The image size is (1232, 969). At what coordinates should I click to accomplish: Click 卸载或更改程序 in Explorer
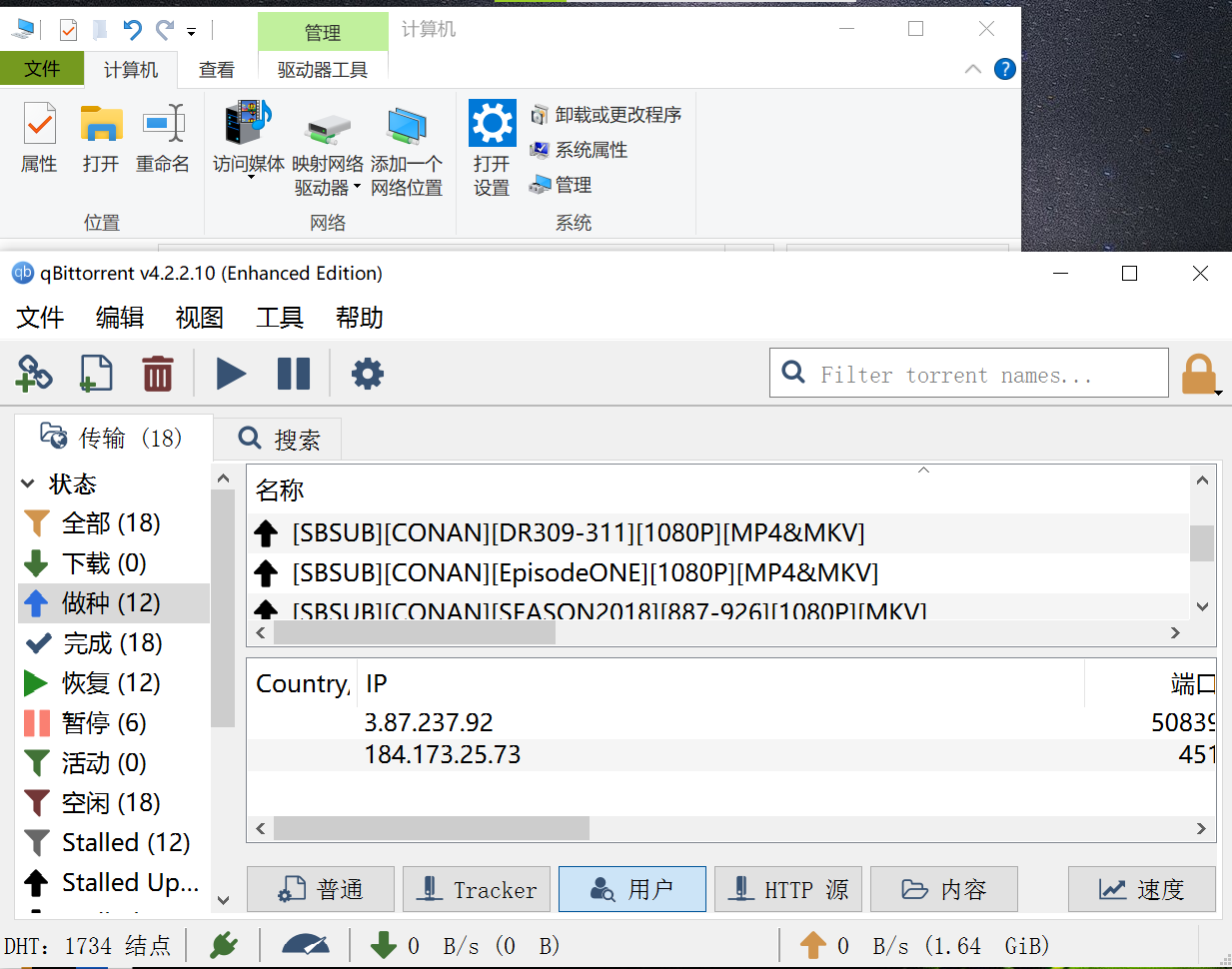click(606, 115)
